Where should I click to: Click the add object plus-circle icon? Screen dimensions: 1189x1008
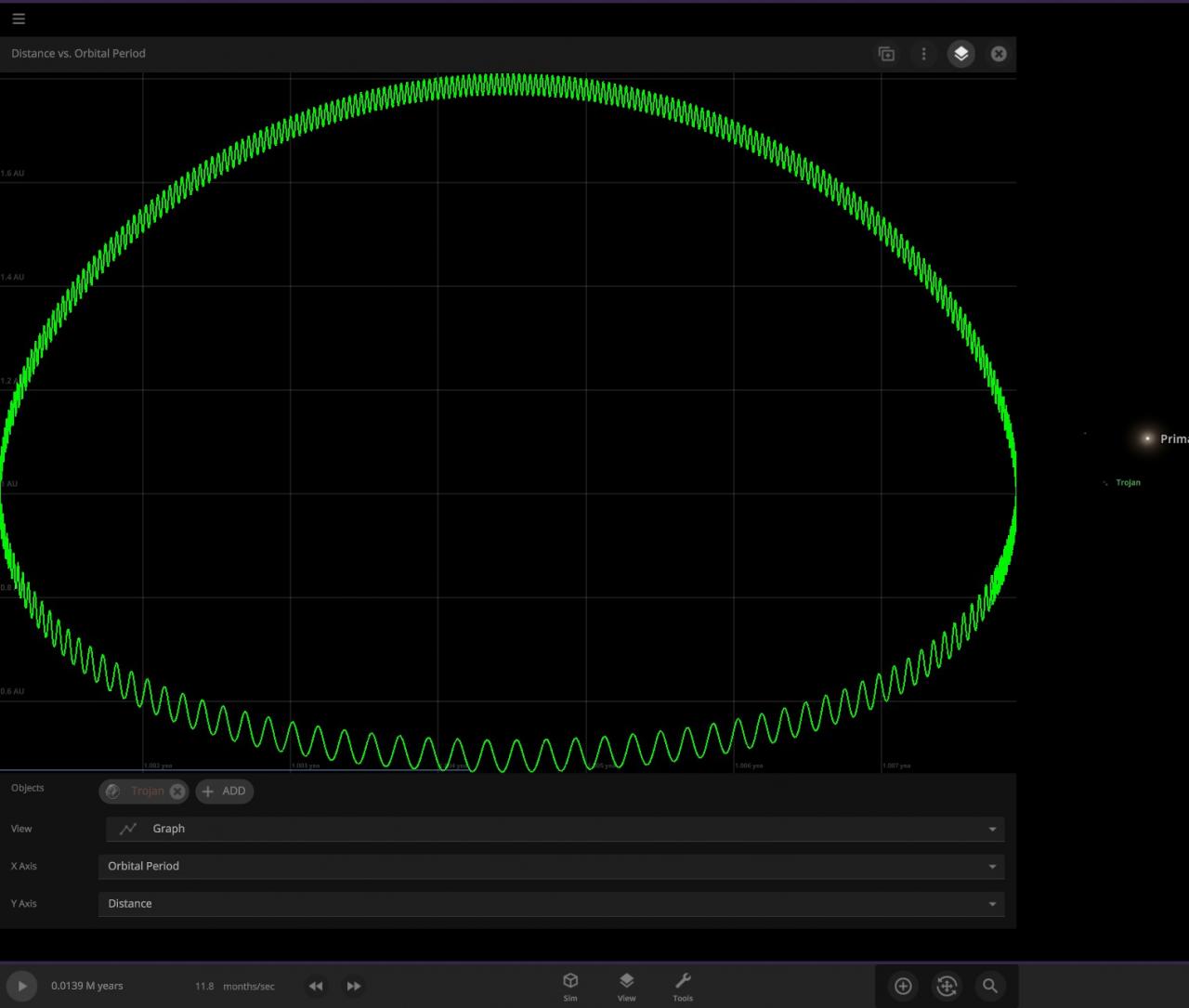pyautogui.click(x=903, y=986)
